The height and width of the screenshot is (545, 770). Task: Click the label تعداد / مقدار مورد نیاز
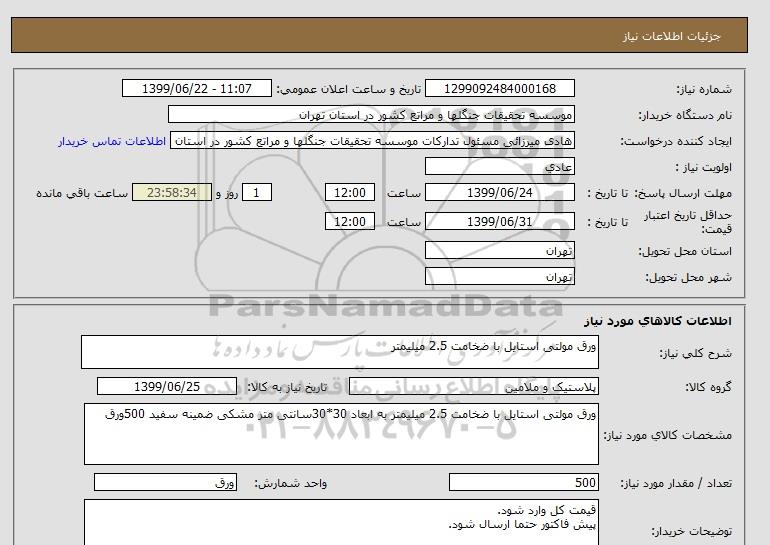point(676,484)
